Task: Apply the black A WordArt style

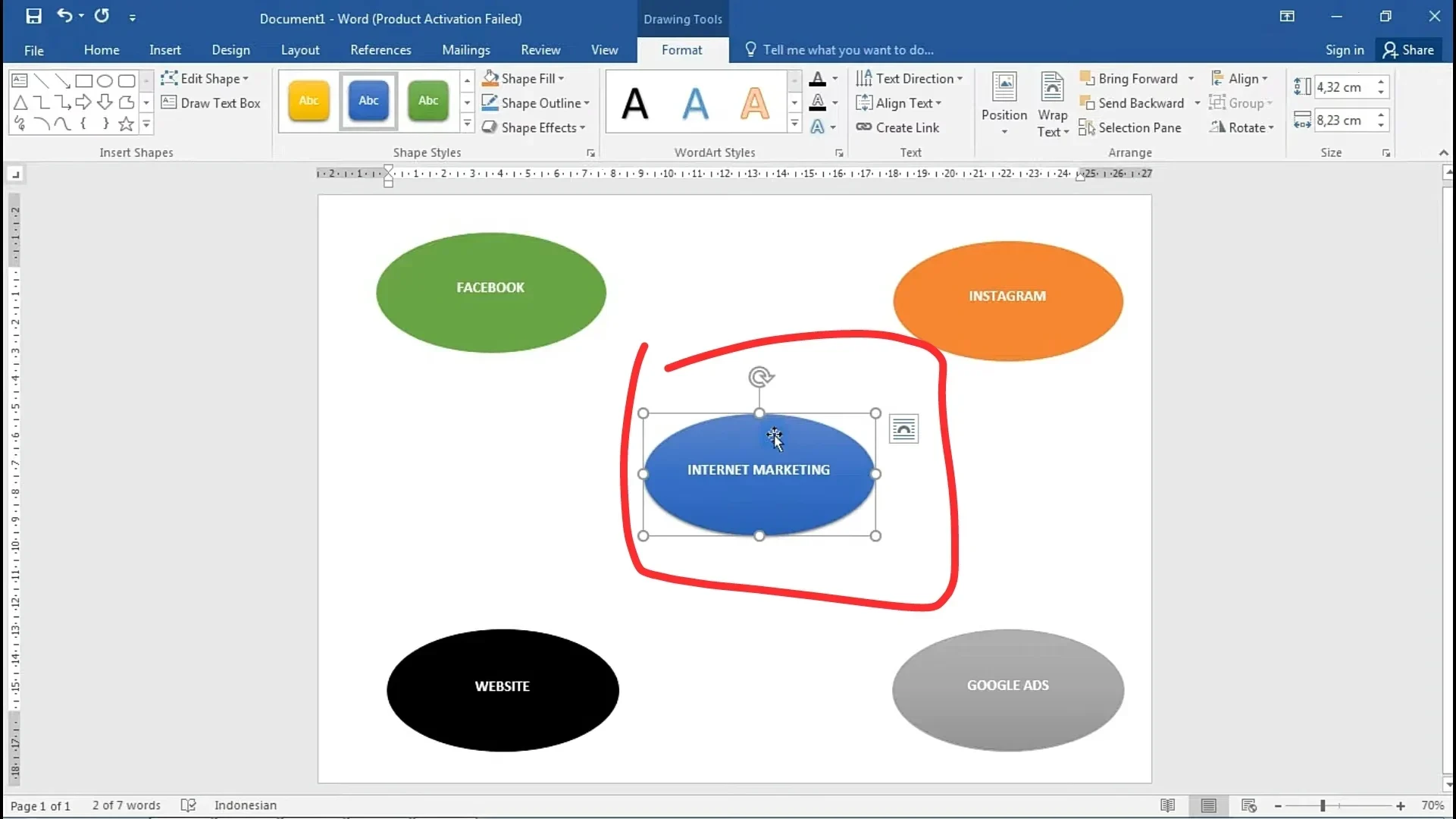Action: pos(635,103)
